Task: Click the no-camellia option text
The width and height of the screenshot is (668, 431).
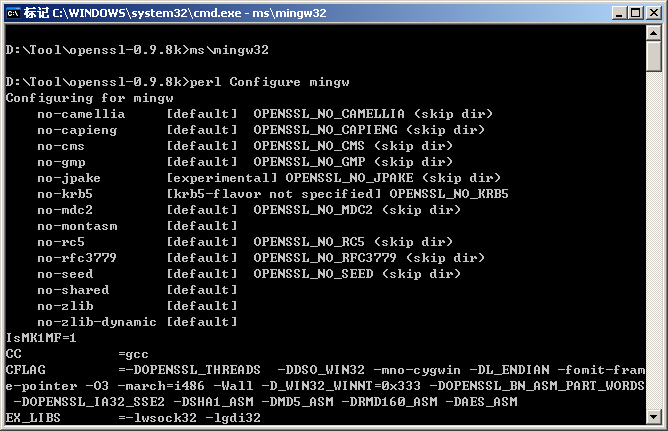Action: [x=81, y=113]
